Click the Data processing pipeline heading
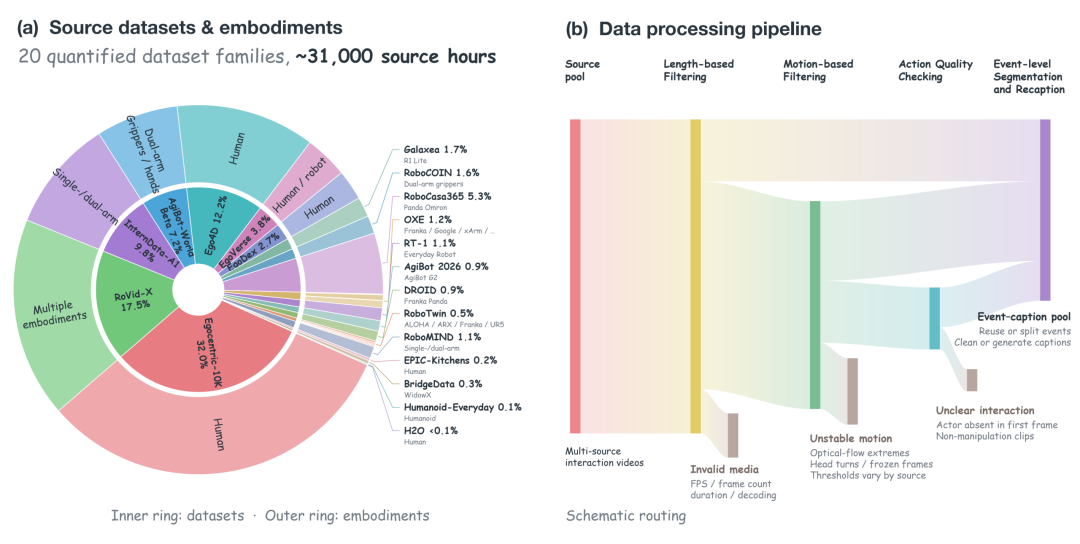The width and height of the screenshot is (1080, 544). tap(709, 29)
